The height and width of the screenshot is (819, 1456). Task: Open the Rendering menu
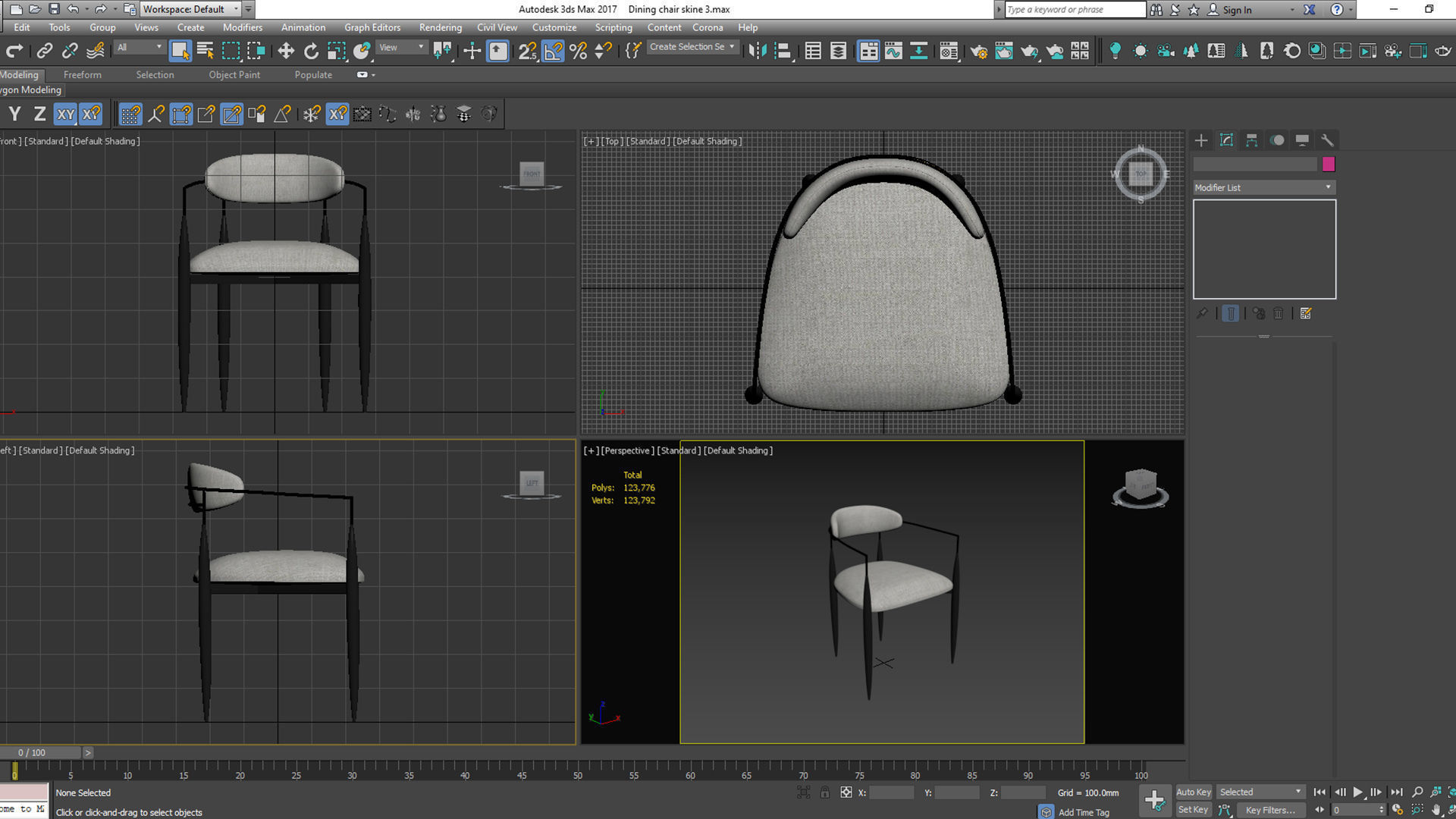click(x=441, y=27)
